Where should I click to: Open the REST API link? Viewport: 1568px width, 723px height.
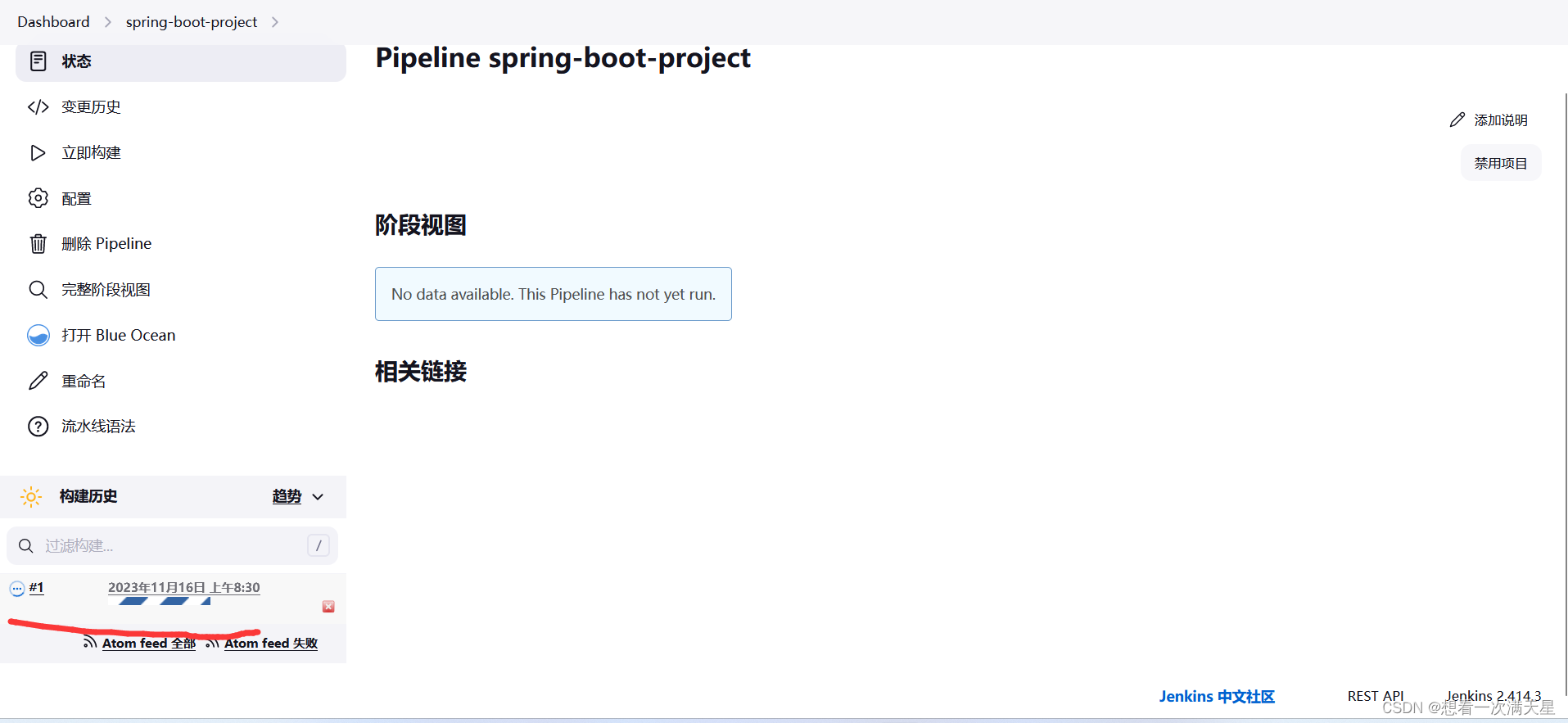click(x=1376, y=696)
